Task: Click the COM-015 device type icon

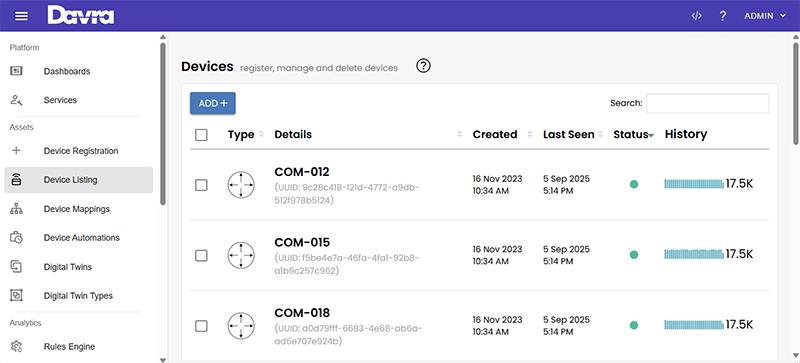Action: coord(241,255)
